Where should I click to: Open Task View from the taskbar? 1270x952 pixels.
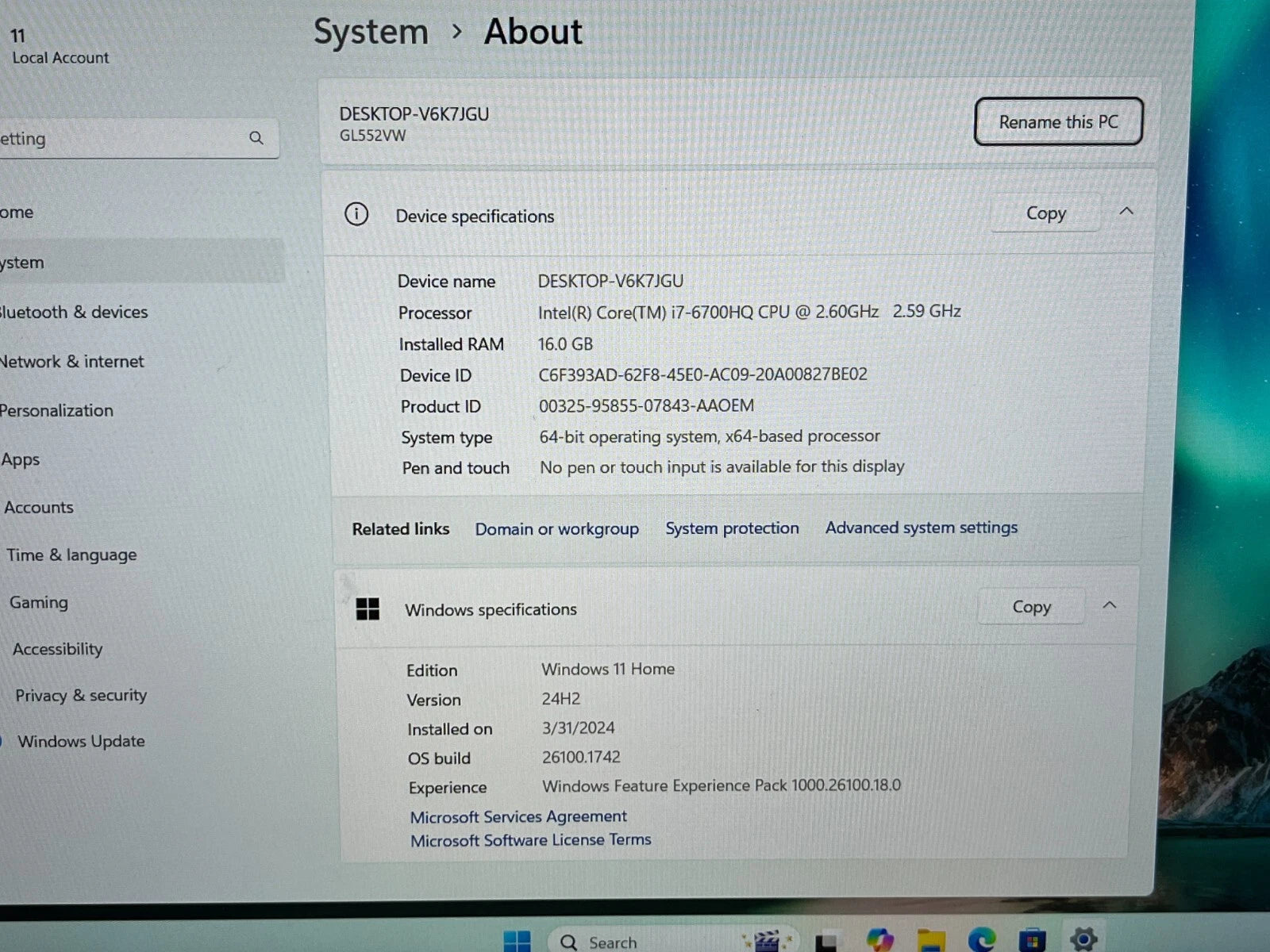826,942
